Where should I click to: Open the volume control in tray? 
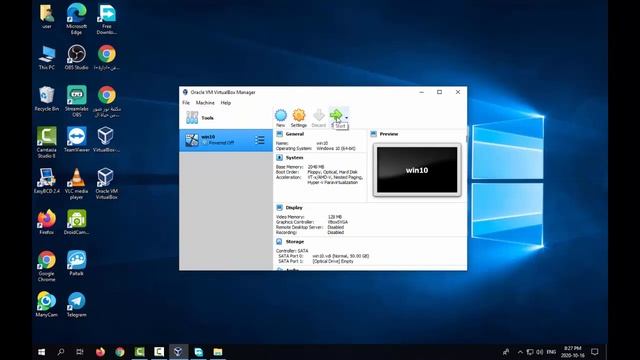540,352
